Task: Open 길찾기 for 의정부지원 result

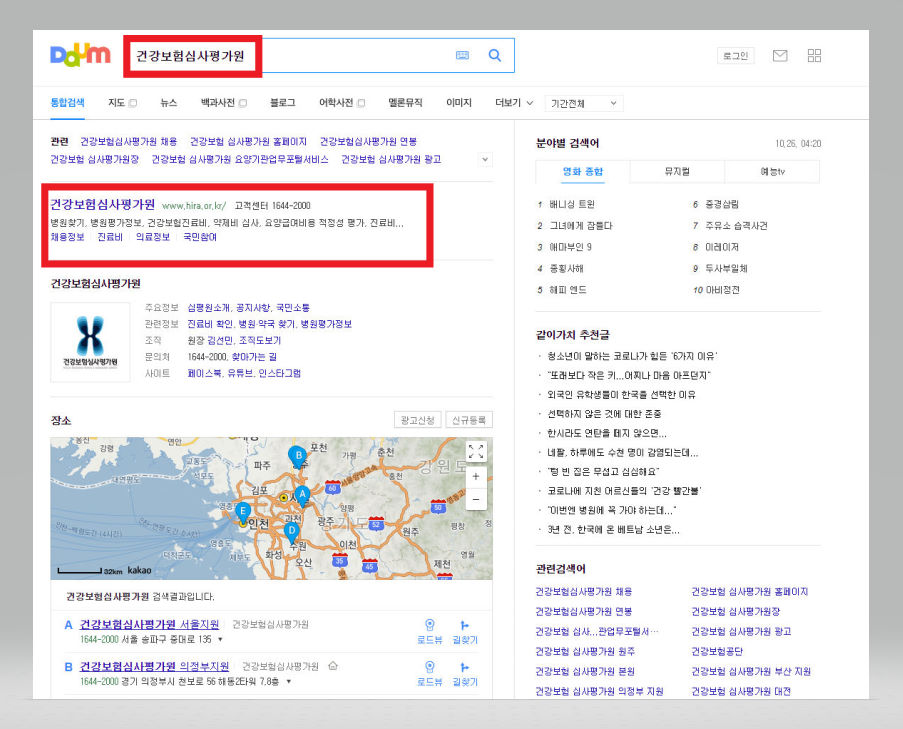Action: tap(465, 674)
